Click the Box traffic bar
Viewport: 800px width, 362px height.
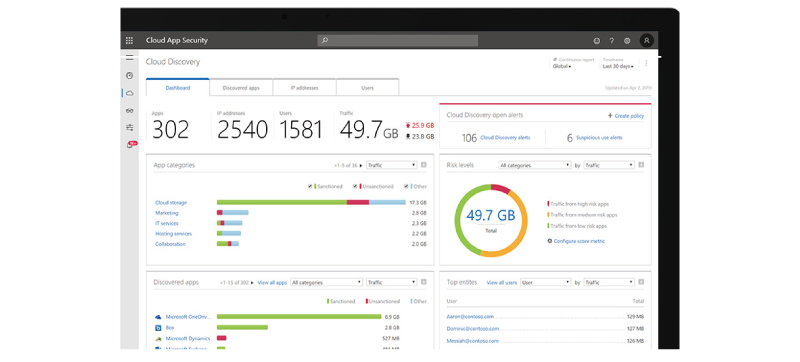click(x=242, y=327)
